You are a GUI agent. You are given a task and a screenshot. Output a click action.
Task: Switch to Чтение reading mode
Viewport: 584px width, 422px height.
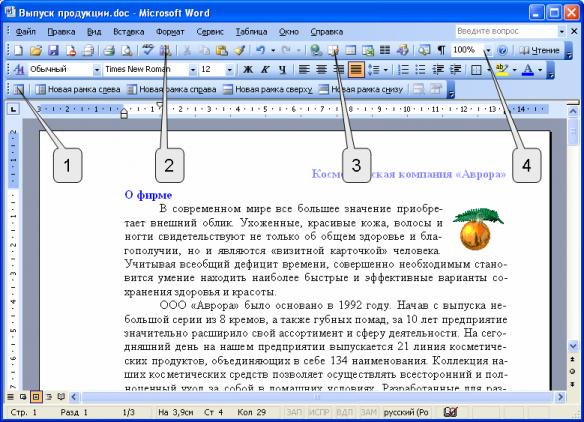point(539,50)
